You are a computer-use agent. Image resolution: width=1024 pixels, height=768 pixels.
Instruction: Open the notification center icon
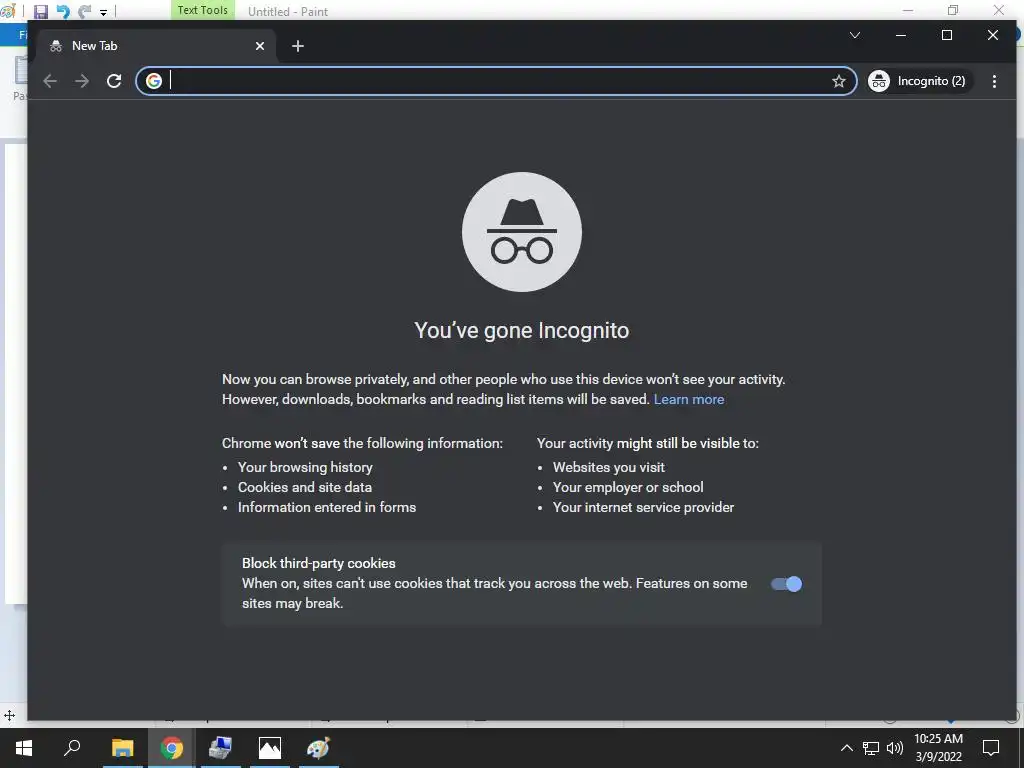[x=991, y=748]
